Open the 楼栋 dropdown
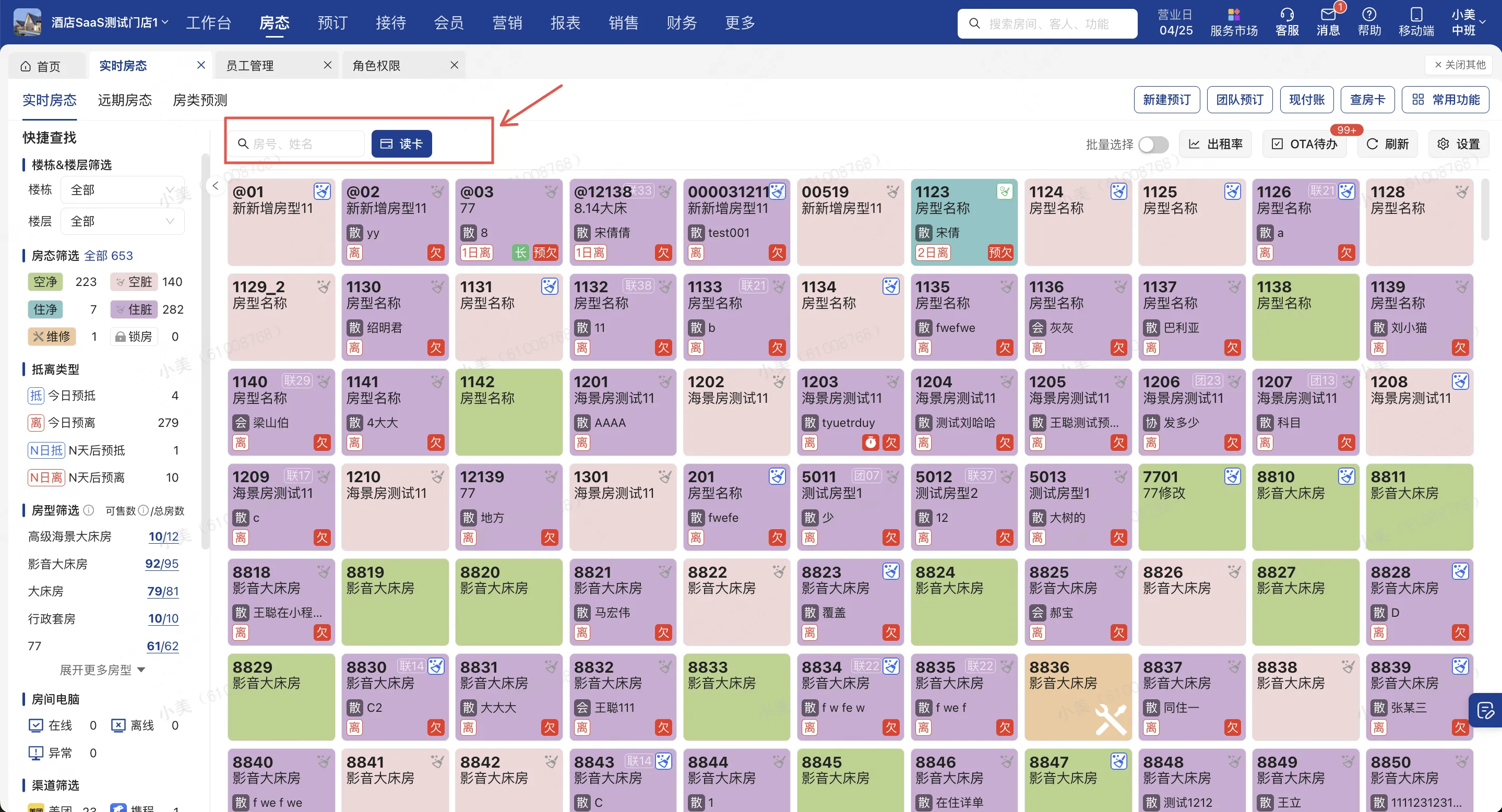1502x812 pixels. click(122, 190)
